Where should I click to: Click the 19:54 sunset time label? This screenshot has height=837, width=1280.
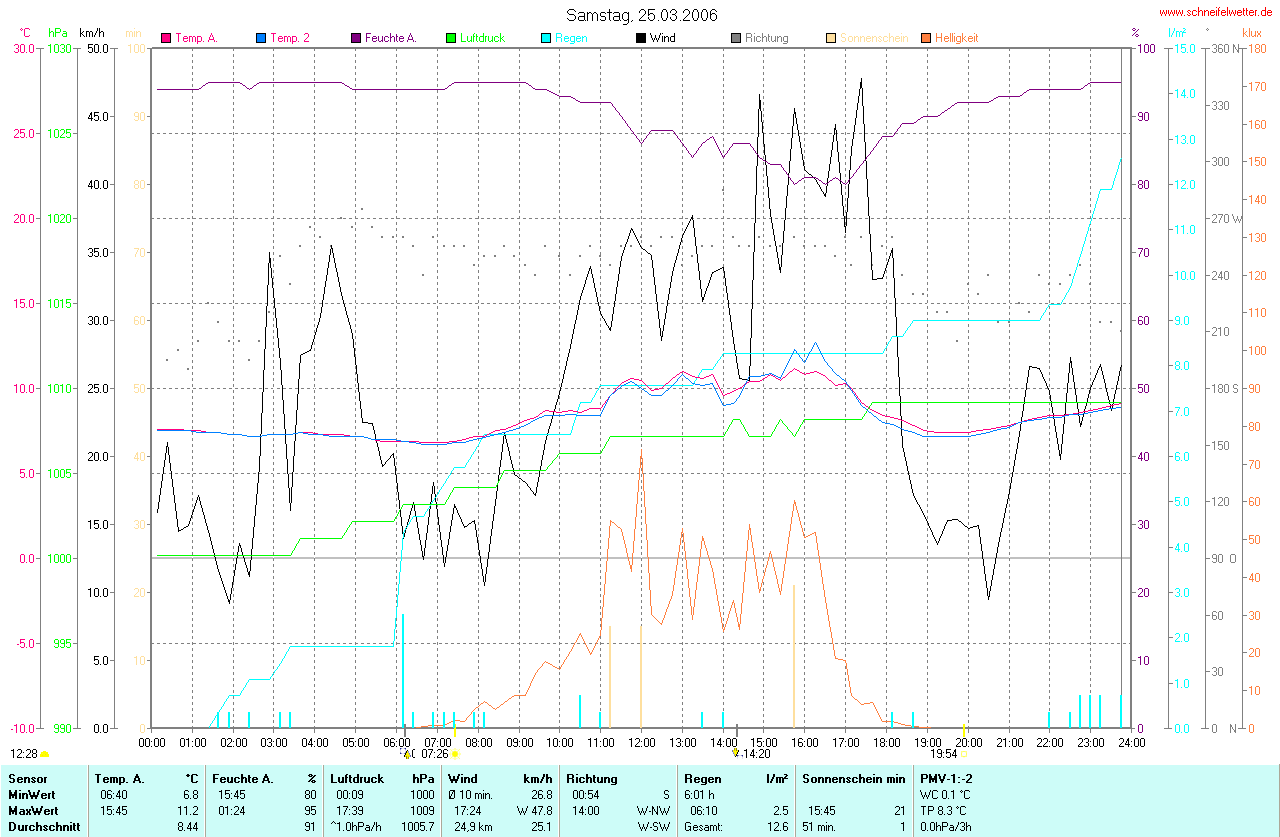point(944,754)
